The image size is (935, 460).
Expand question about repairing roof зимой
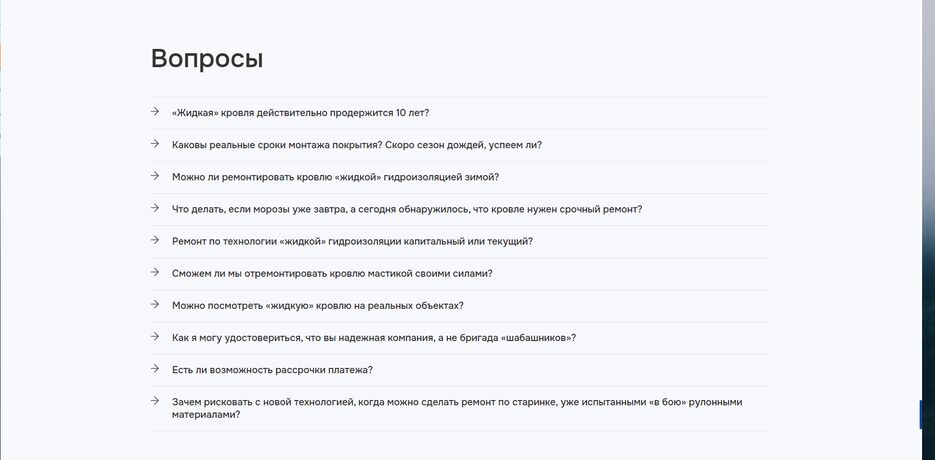(x=335, y=177)
